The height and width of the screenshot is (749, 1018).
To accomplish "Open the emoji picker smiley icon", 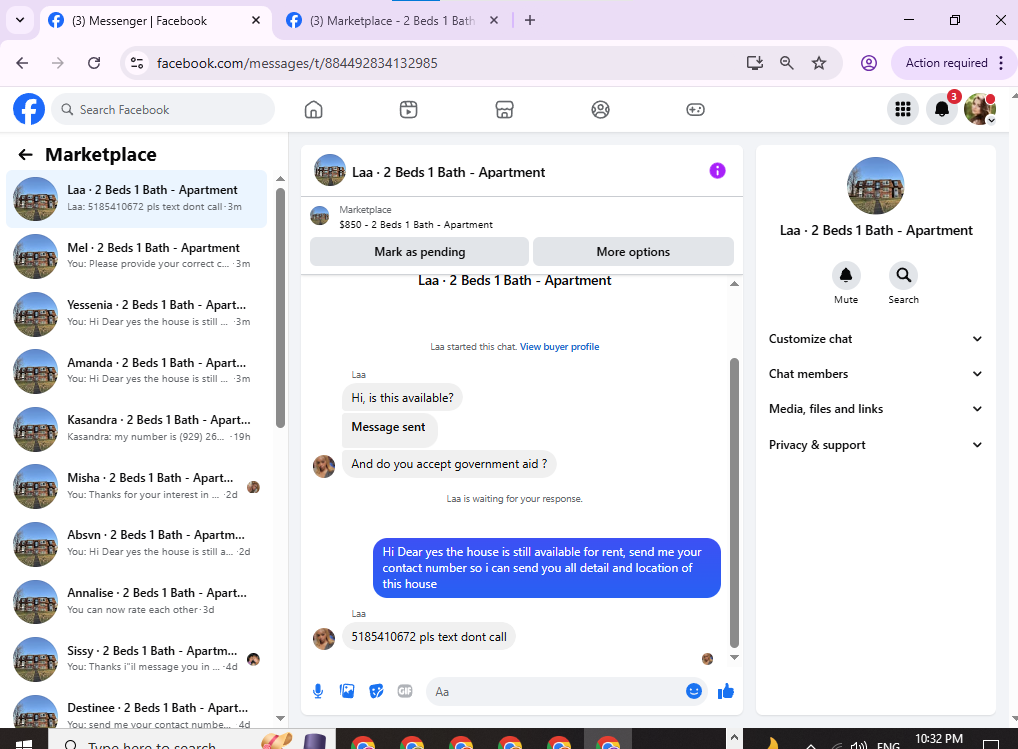I will click(693, 691).
